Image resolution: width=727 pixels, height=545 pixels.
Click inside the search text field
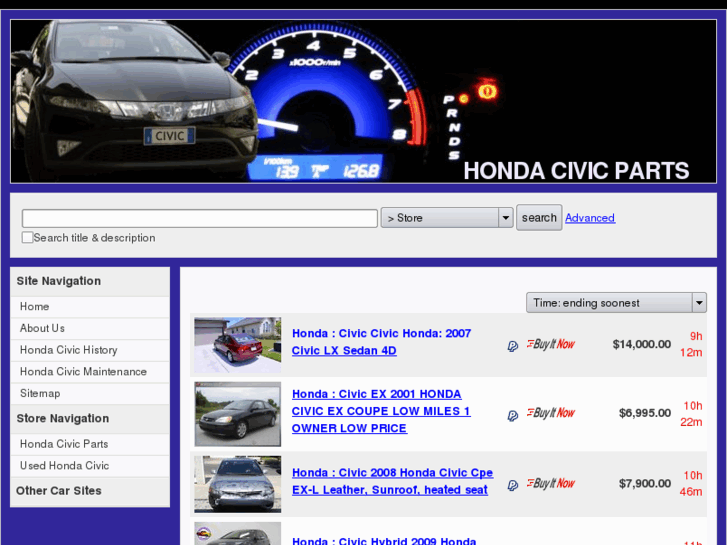coord(200,218)
